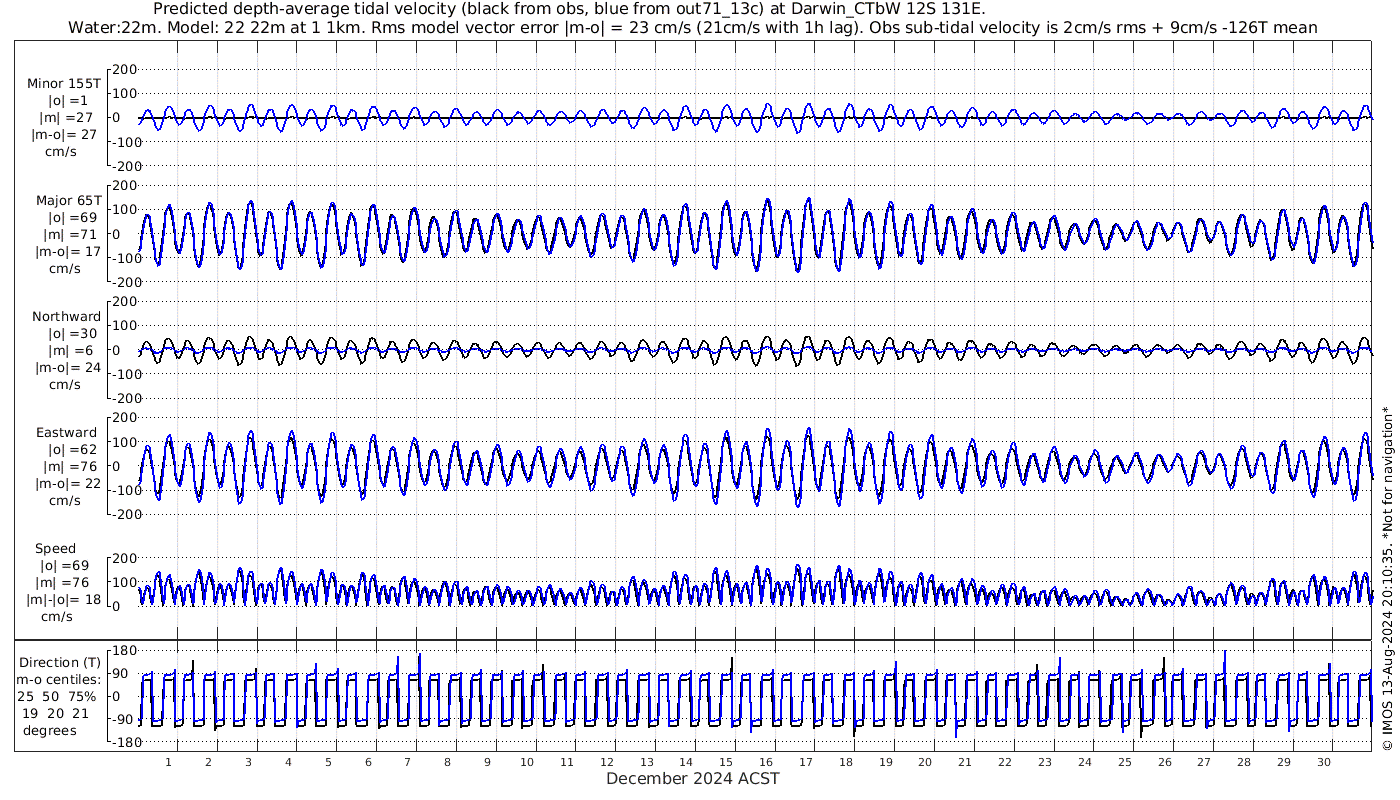This screenshot has height=800, width=1400.
Task: Click day '21' on the date axis
Action: click(965, 763)
